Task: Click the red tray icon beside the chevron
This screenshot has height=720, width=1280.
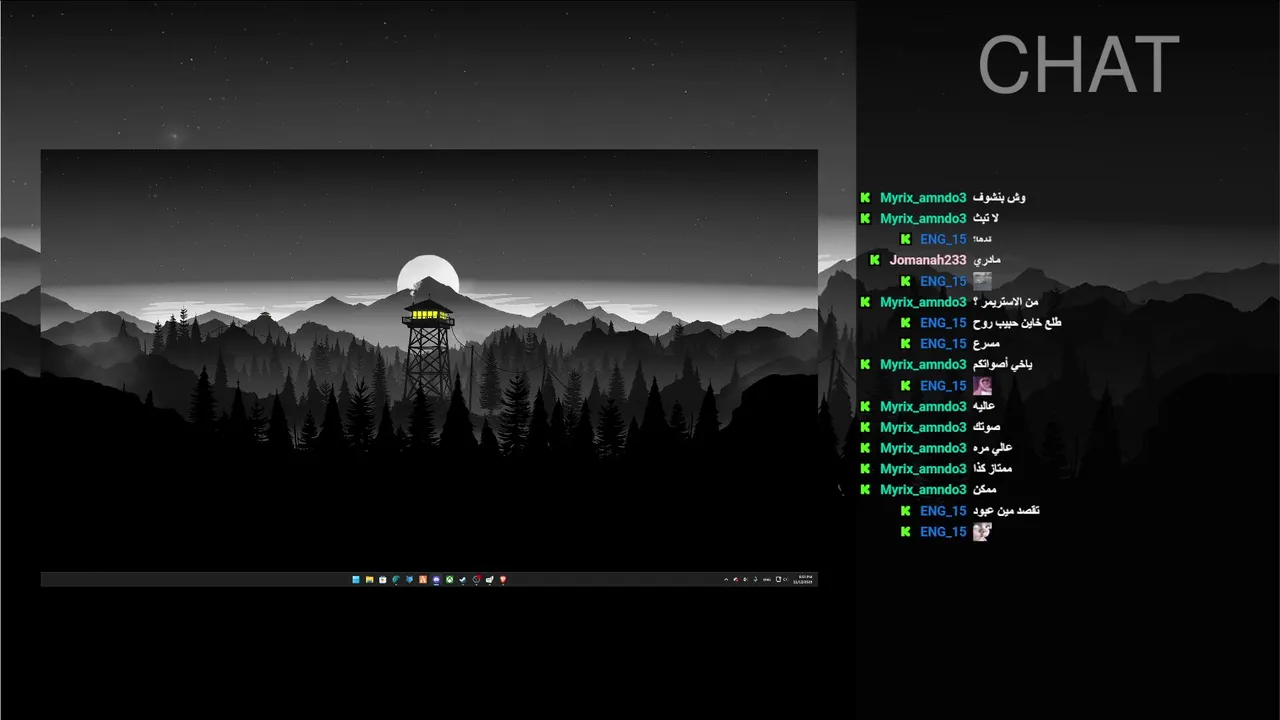Action: (737, 579)
